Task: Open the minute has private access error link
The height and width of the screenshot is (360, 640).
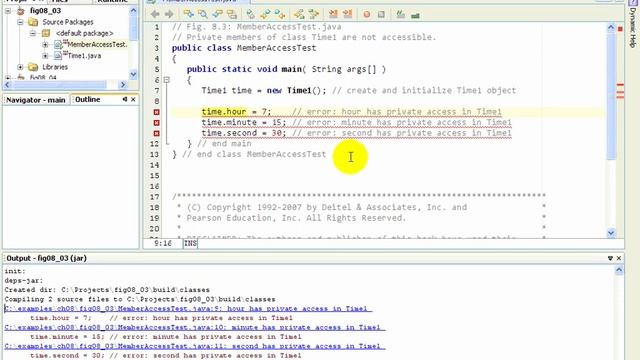Action: point(195,328)
